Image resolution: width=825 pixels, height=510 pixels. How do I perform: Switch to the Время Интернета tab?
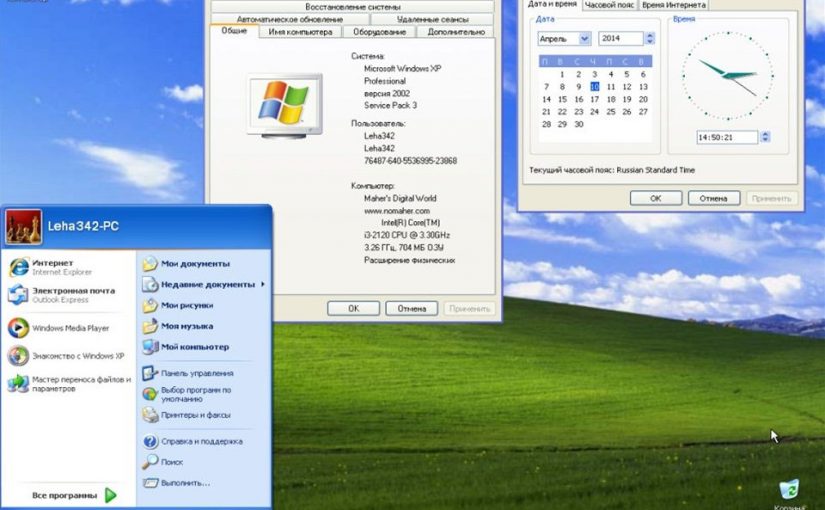674,5
